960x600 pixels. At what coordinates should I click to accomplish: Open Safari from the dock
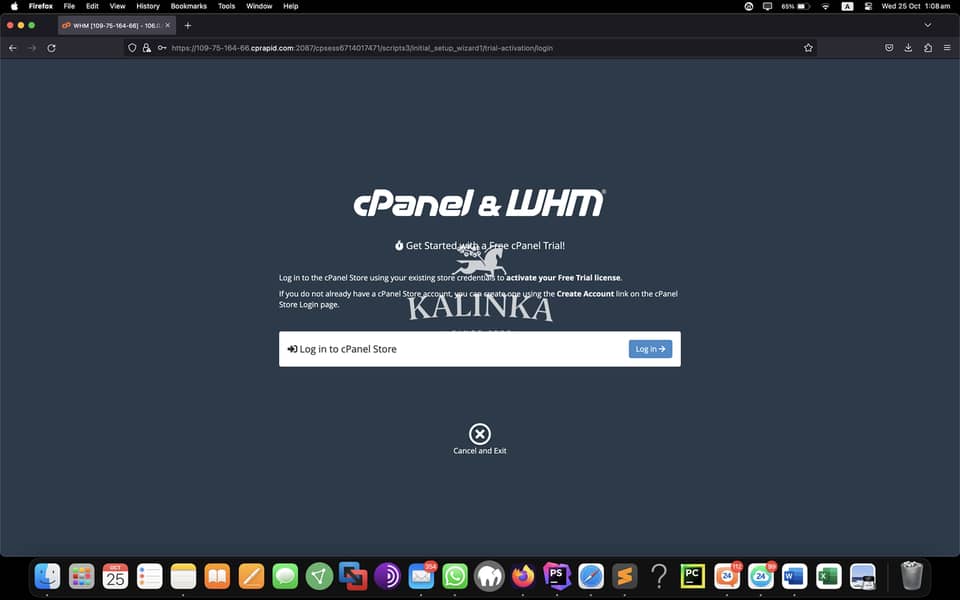click(x=591, y=576)
